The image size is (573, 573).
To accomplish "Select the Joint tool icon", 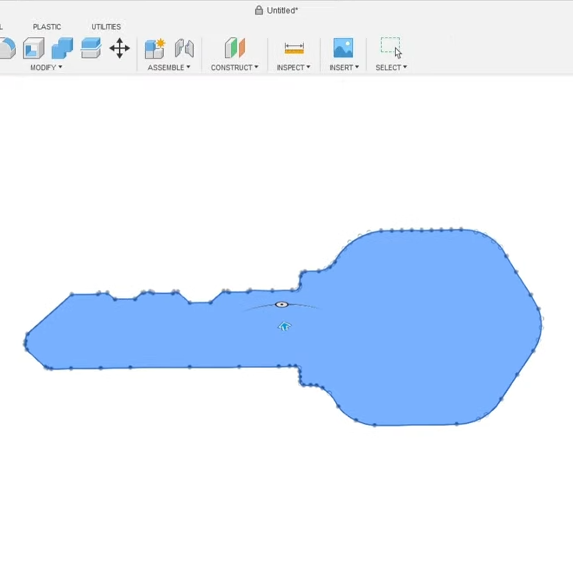I will (184, 48).
